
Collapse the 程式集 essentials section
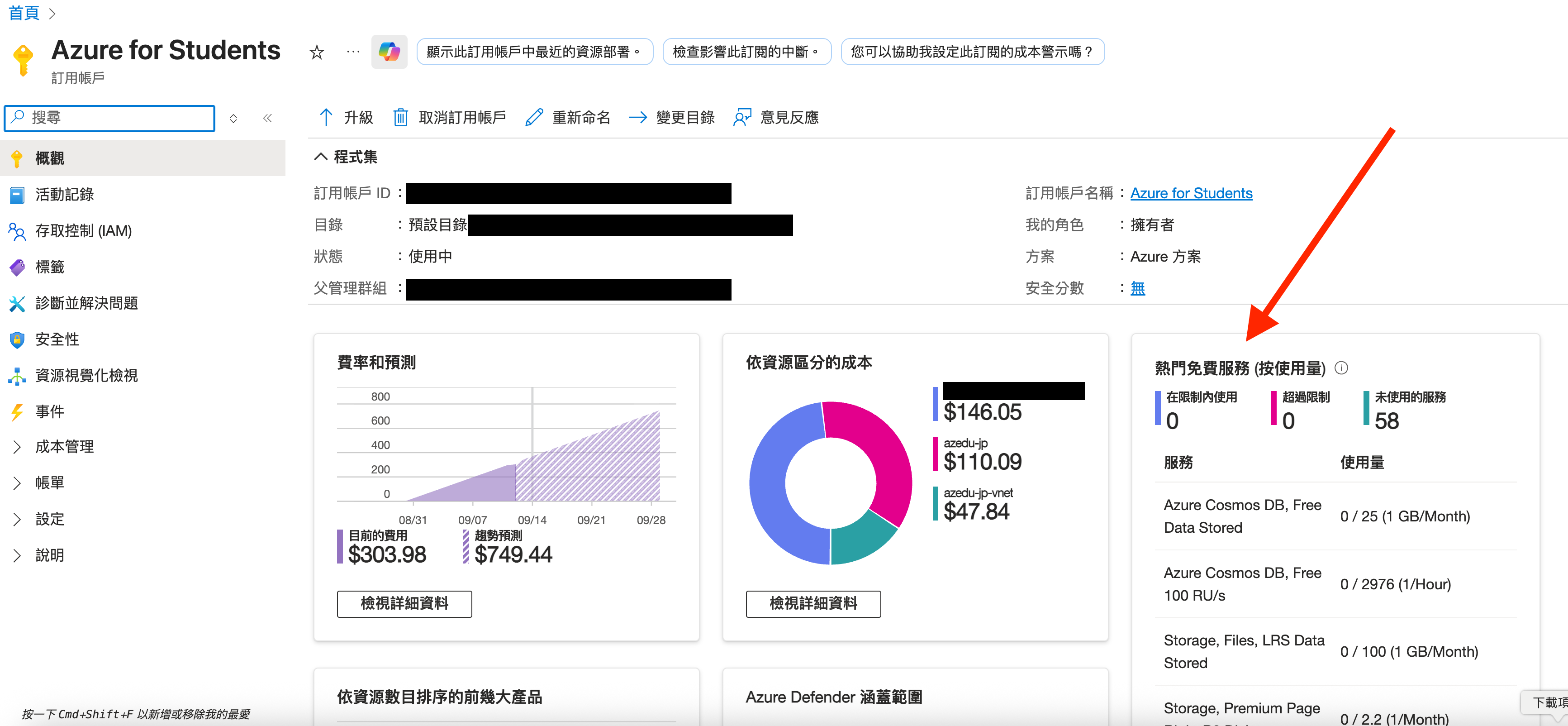(320, 157)
